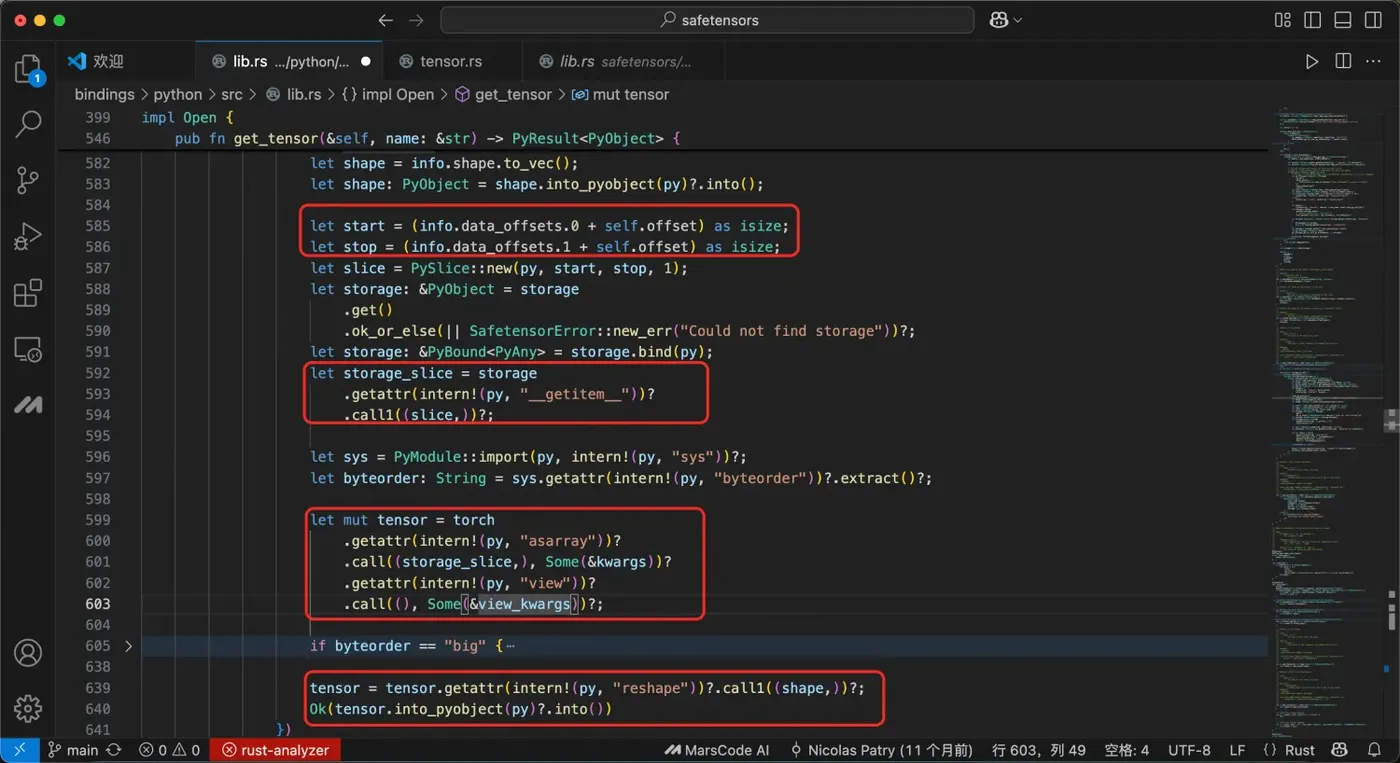Click the rust-analyzer status item

click(x=275, y=750)
